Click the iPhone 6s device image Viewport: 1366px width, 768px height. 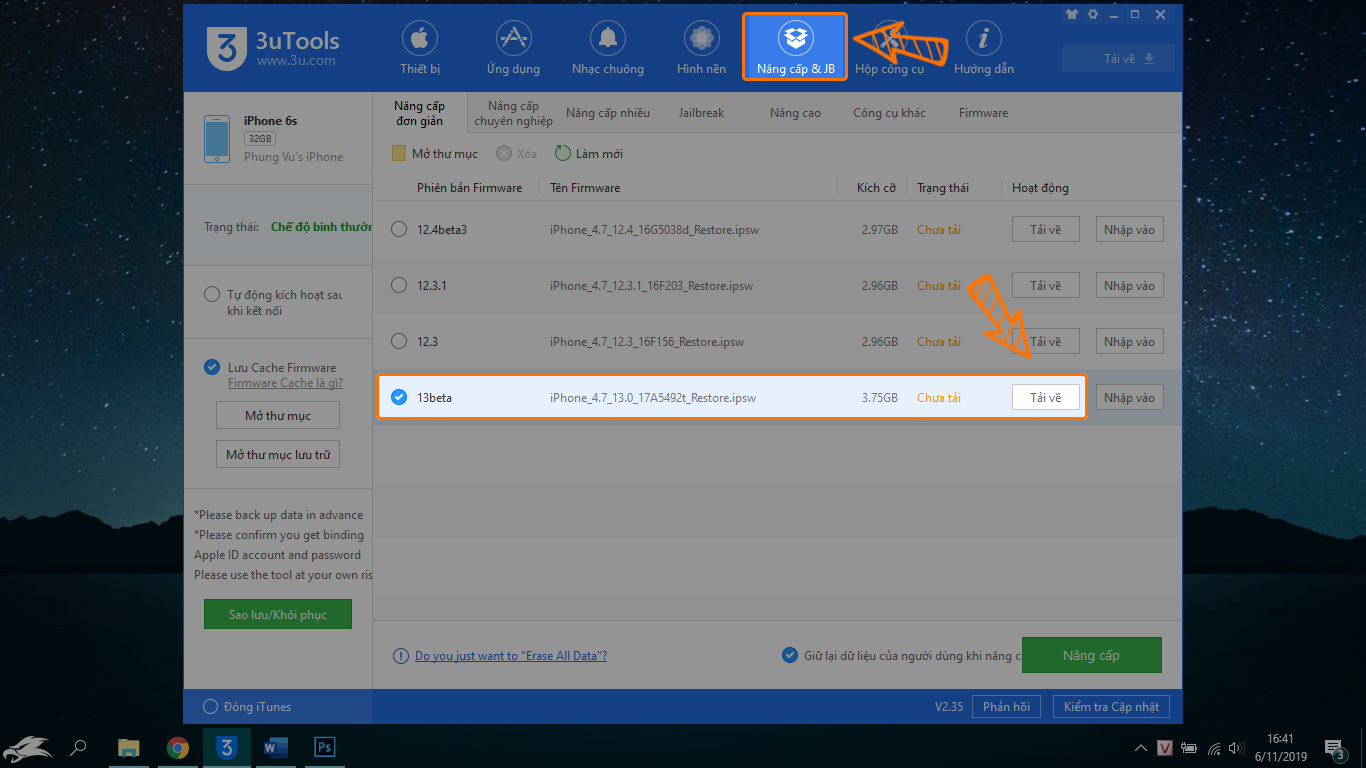click(x=217, y=139)
